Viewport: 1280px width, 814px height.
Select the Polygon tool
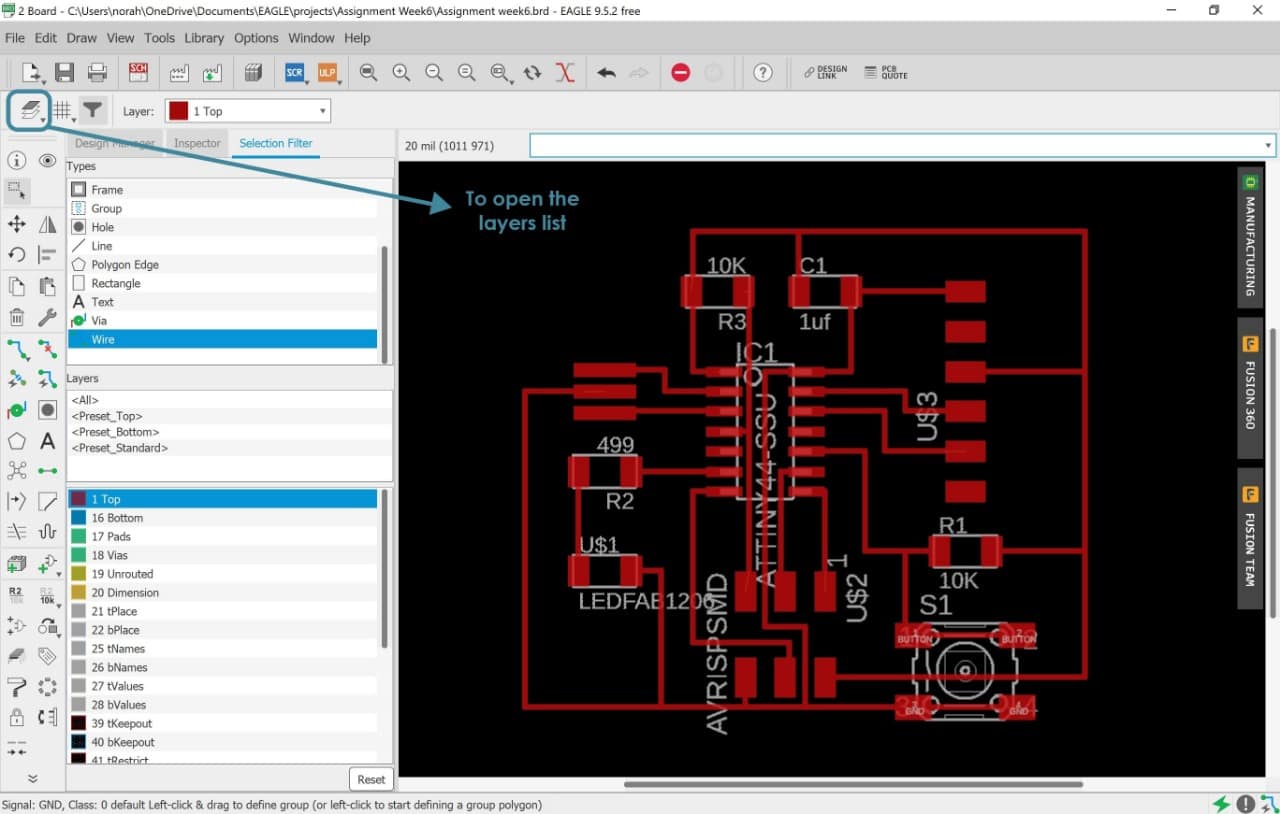coord(17,440)
